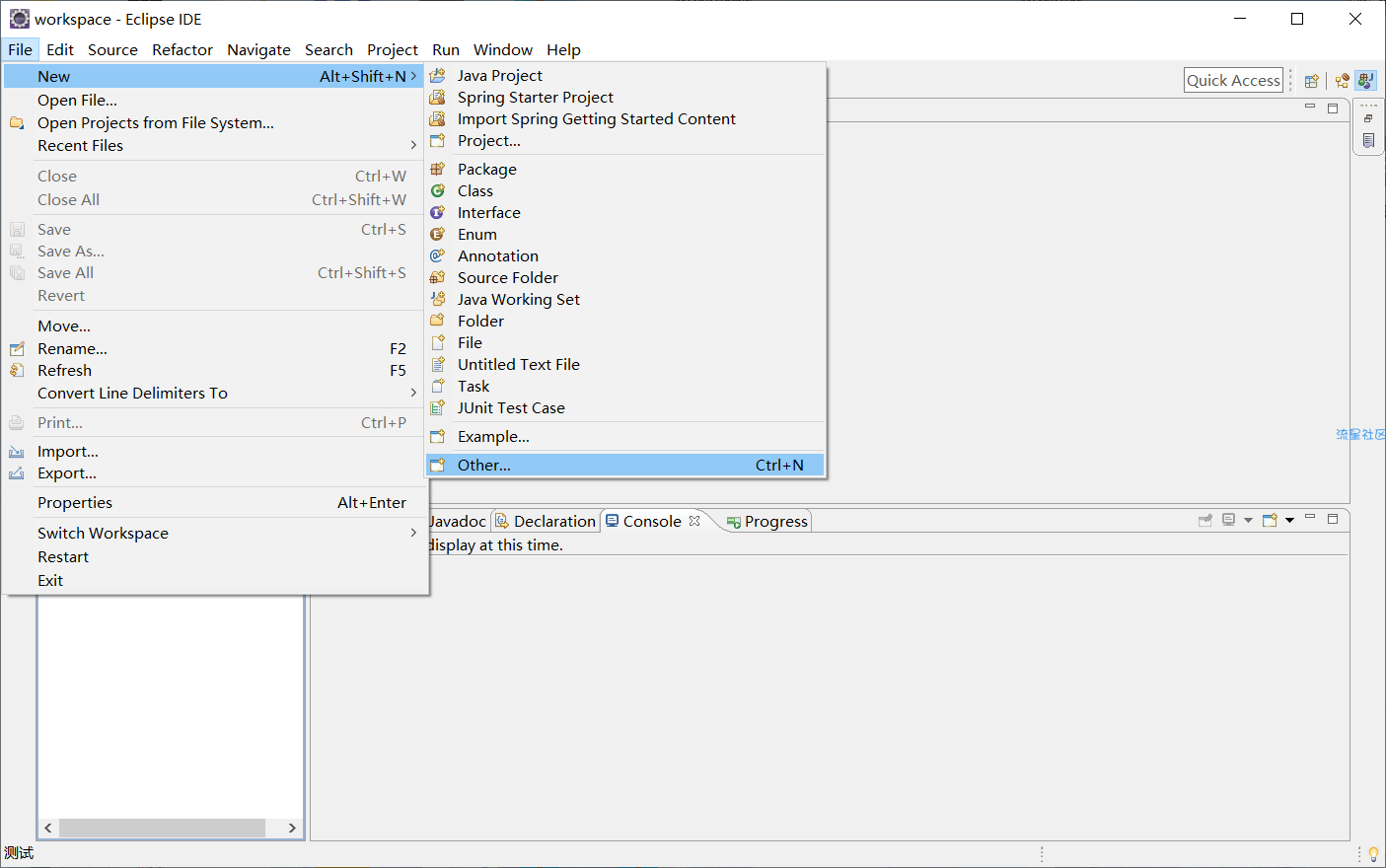Exit Eclipse from File menu
The image size is (1386, 868).
click(215, 580)
